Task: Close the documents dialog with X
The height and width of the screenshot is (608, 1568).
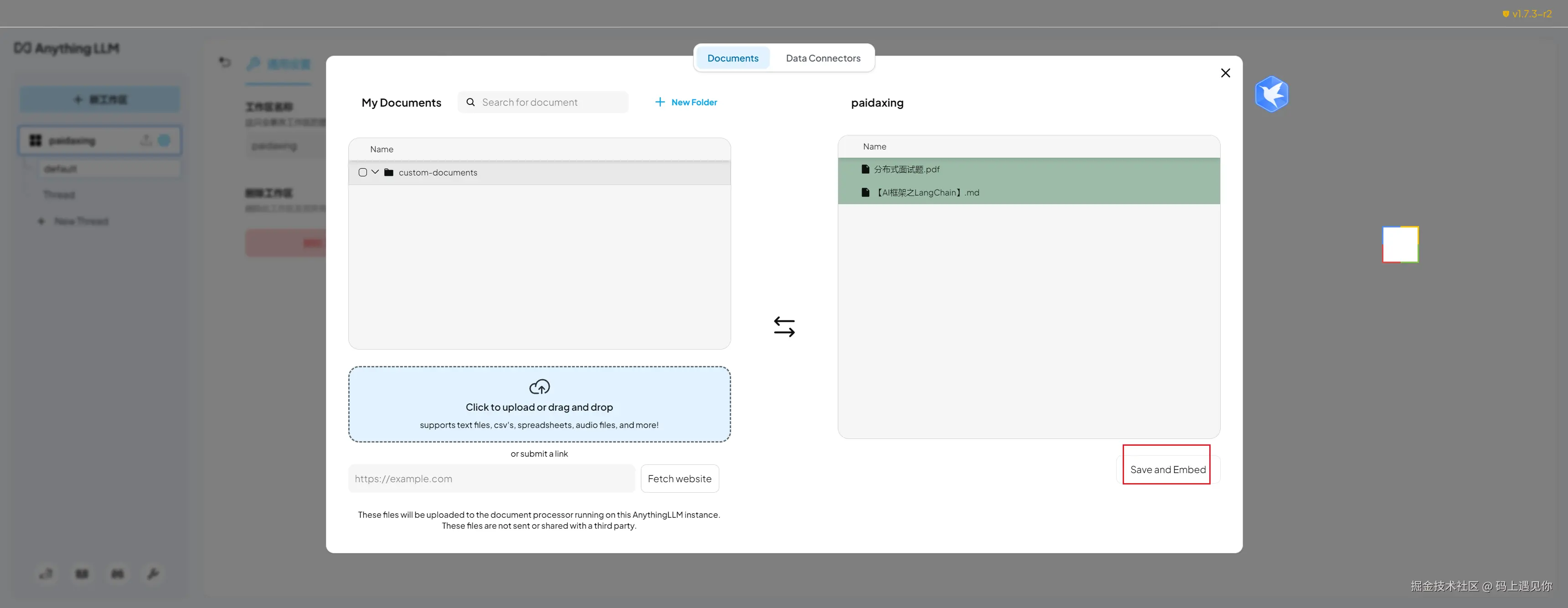Action: tap(1225, 73)
